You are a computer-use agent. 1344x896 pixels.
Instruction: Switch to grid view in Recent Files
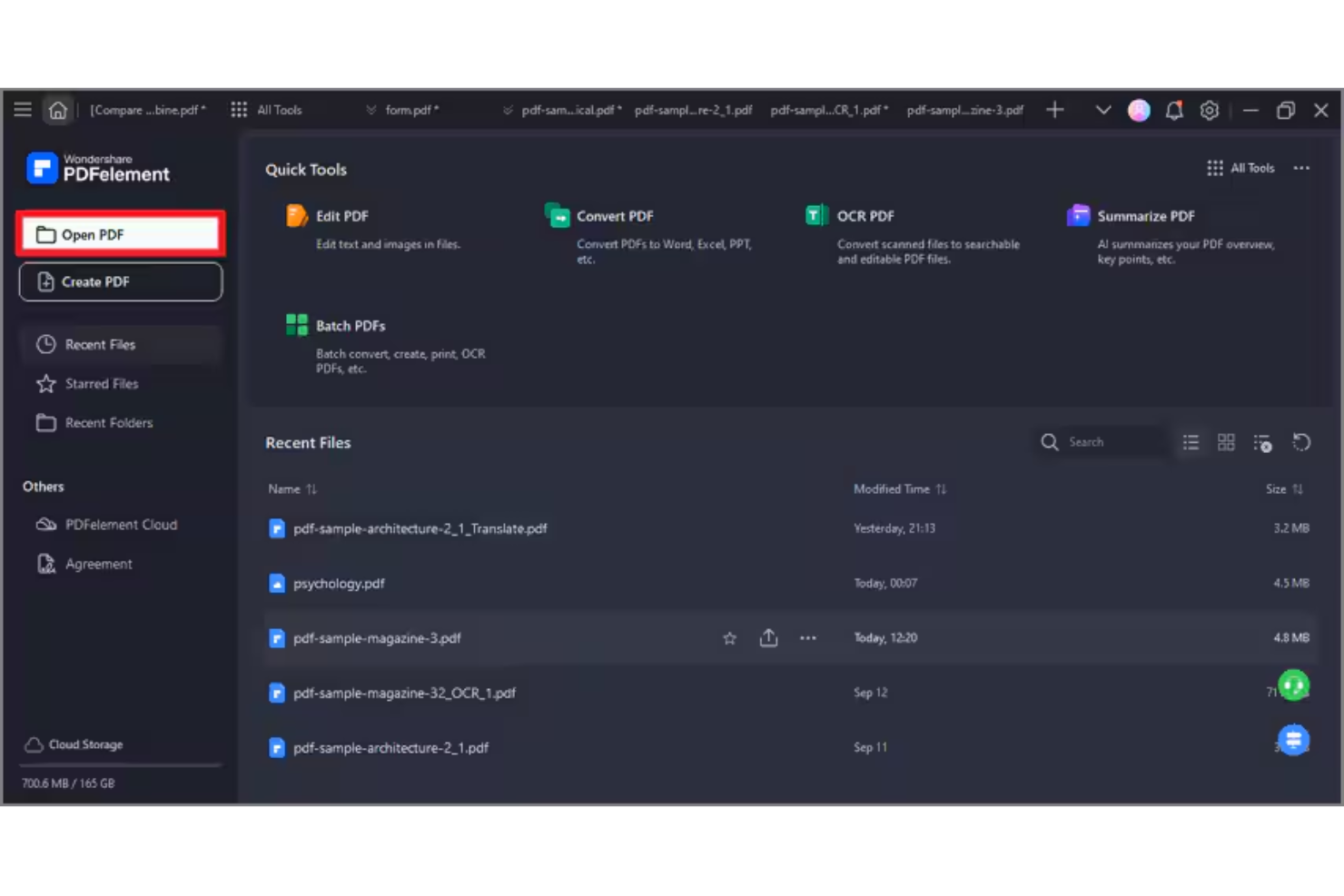click(x=1226, y=442)
